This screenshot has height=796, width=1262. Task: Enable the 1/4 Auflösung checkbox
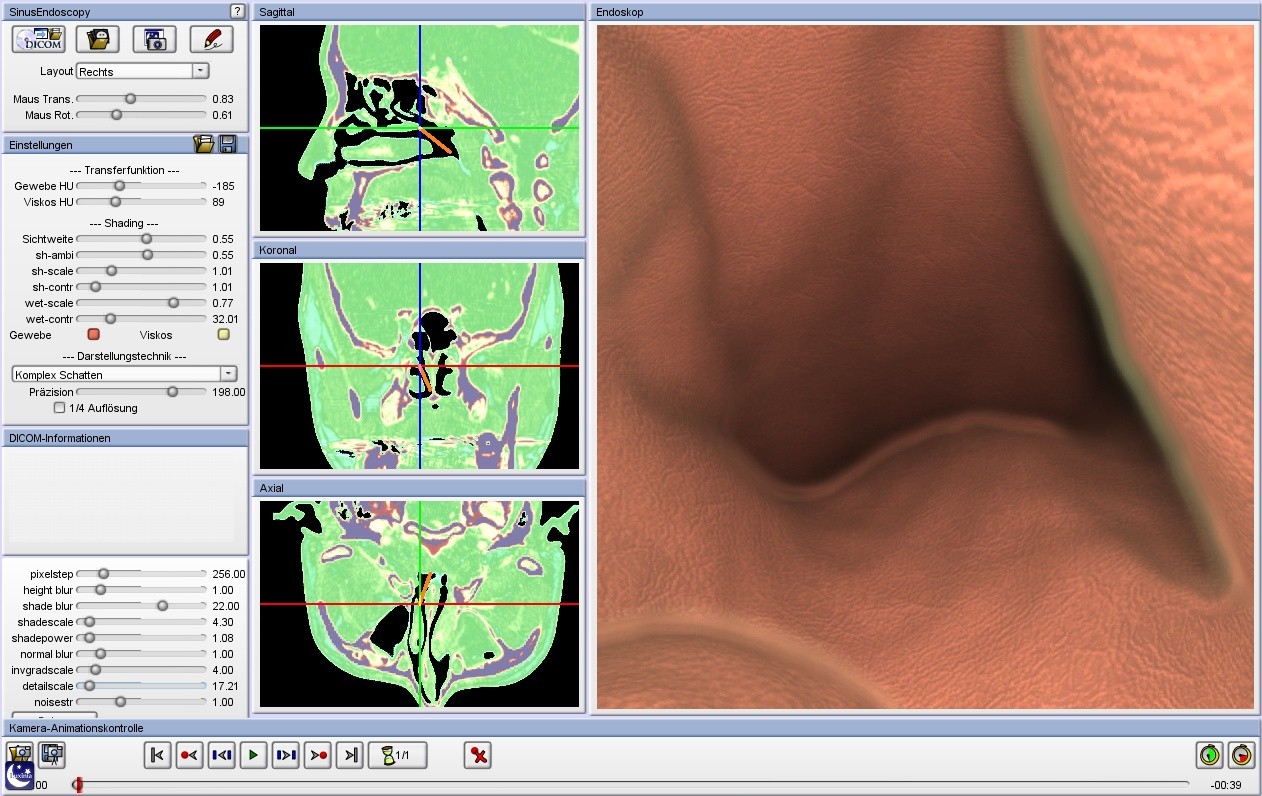pos(60,408)
